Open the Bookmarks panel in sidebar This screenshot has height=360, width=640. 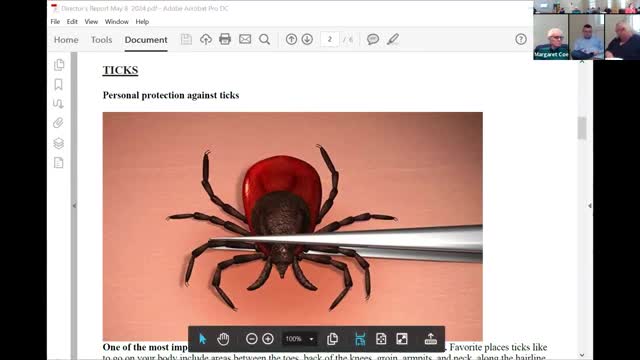click(59, 84)
